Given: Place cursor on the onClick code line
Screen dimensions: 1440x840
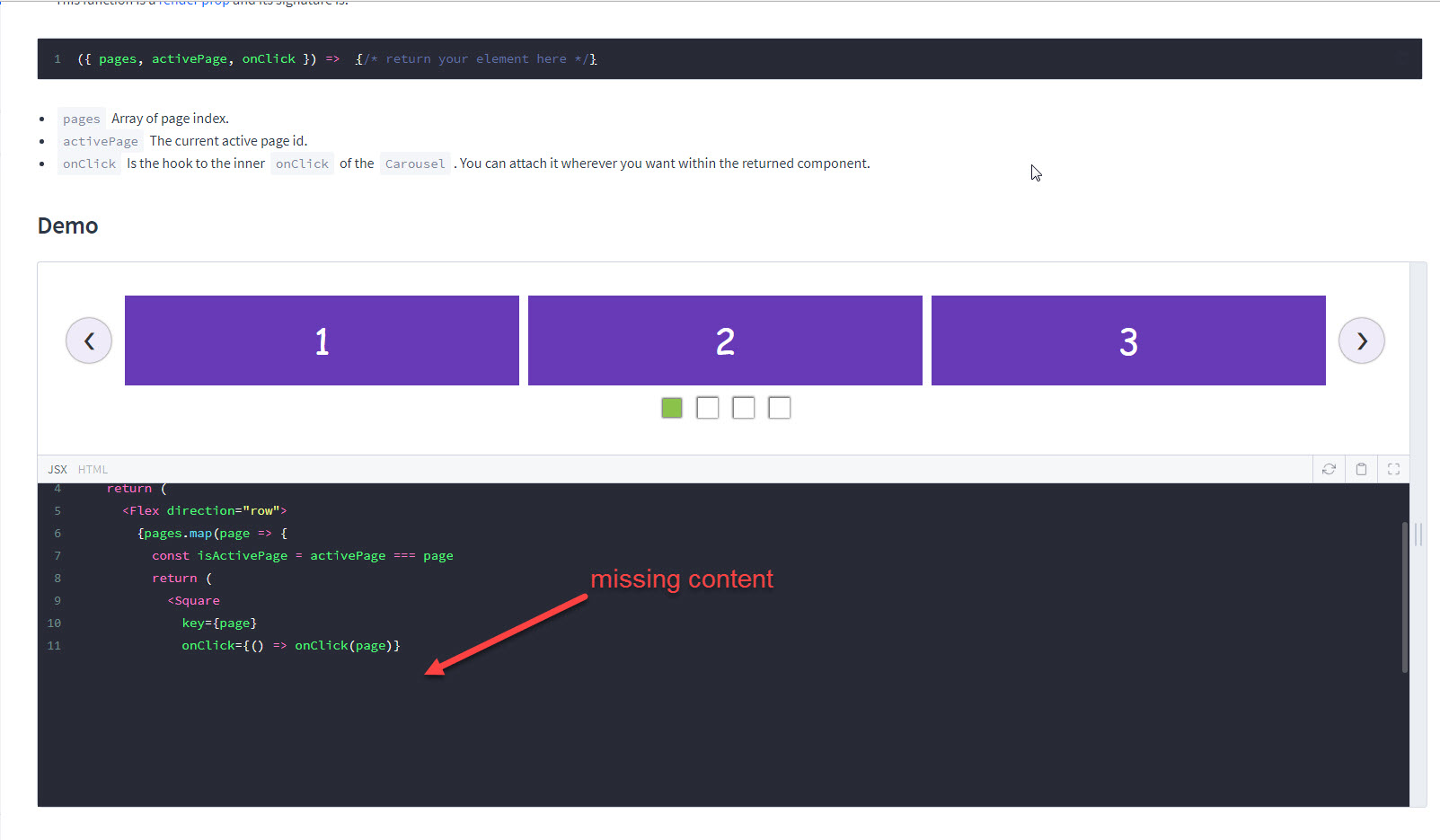Looking at the screenshot, I should 289,645.
